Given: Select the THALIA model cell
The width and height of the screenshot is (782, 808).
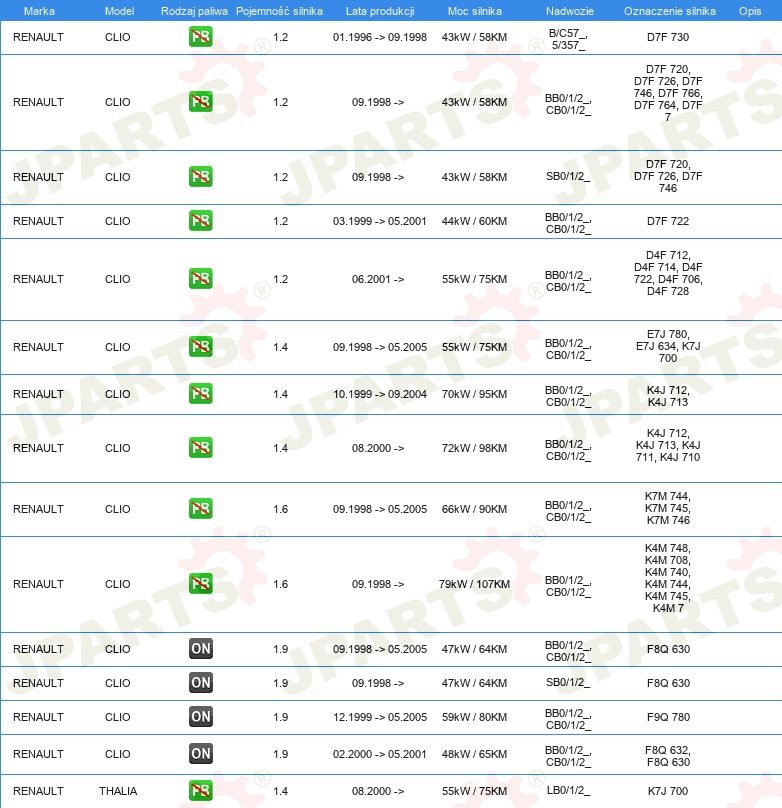Looking at the screenshot, I should pyautogui.click(x=118, y=791).
